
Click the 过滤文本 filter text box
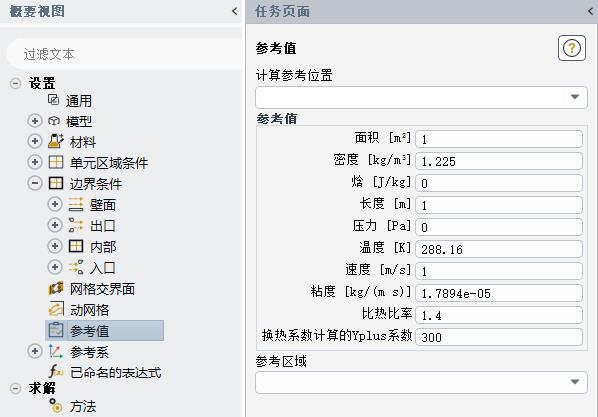(x=124, y=54)
